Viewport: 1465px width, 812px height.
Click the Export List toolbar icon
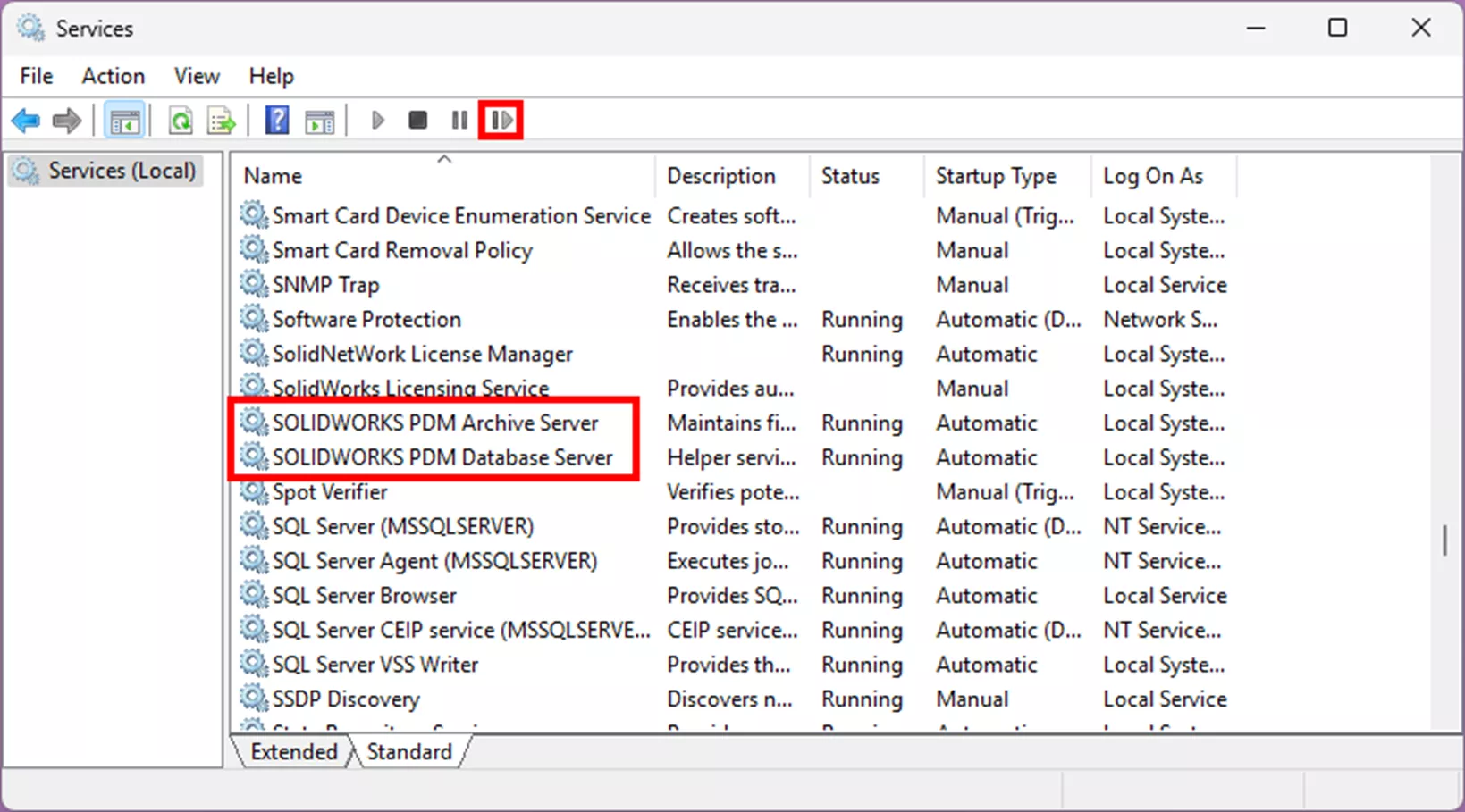(x=221, y=120)
